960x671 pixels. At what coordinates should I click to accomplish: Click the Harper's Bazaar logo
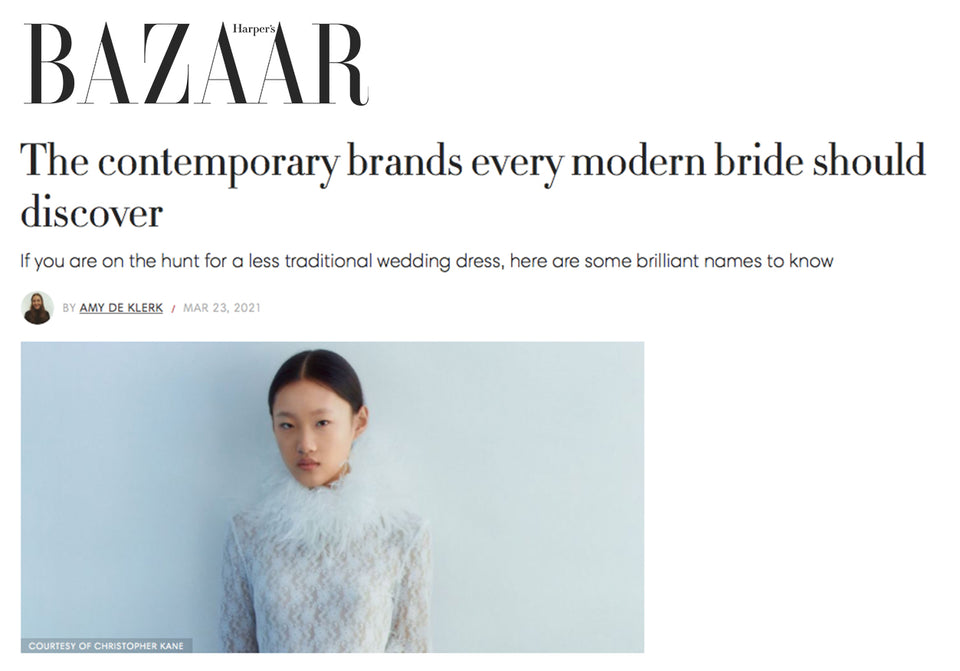point(196,64)
